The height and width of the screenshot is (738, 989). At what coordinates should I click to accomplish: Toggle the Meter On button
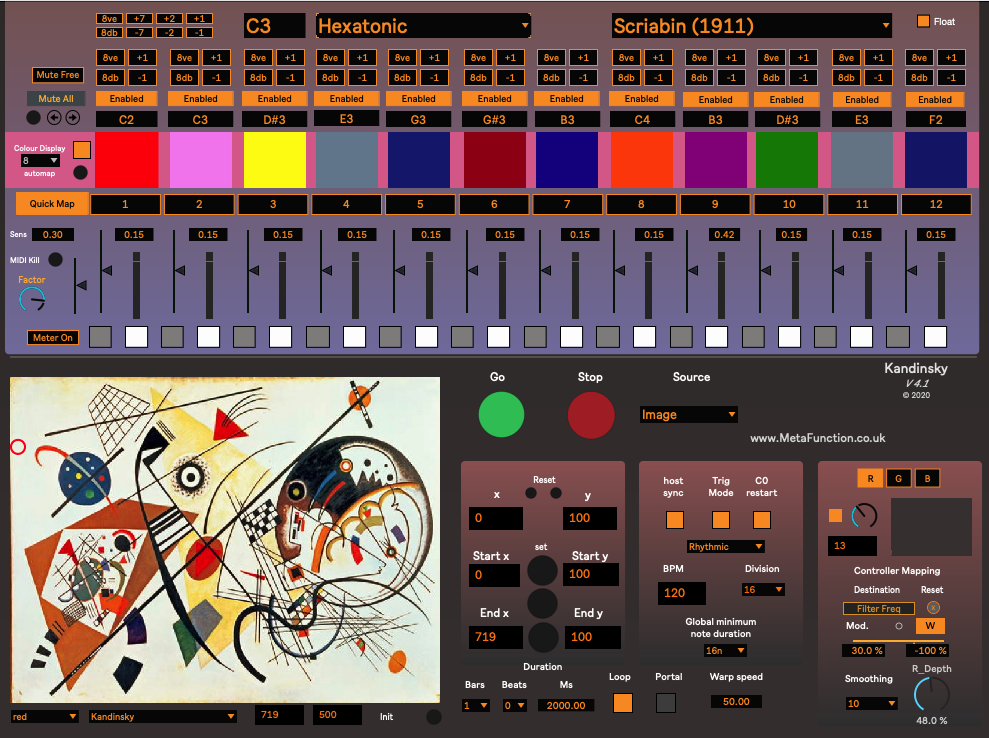pos(53,337)
